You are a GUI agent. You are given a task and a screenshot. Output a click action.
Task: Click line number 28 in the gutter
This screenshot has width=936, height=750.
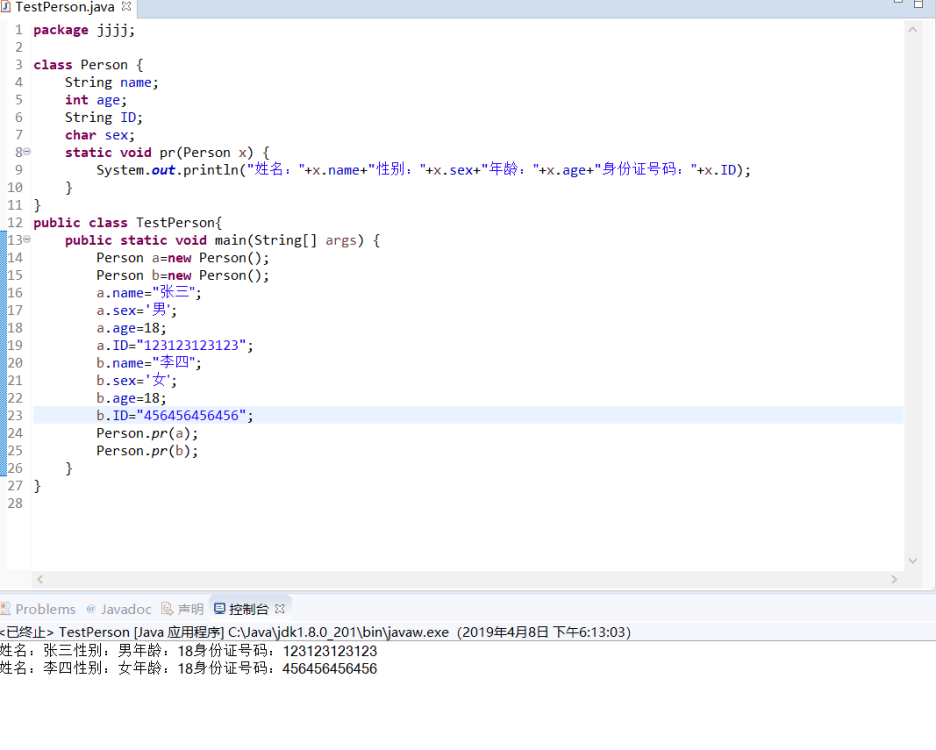coord(15,503)
